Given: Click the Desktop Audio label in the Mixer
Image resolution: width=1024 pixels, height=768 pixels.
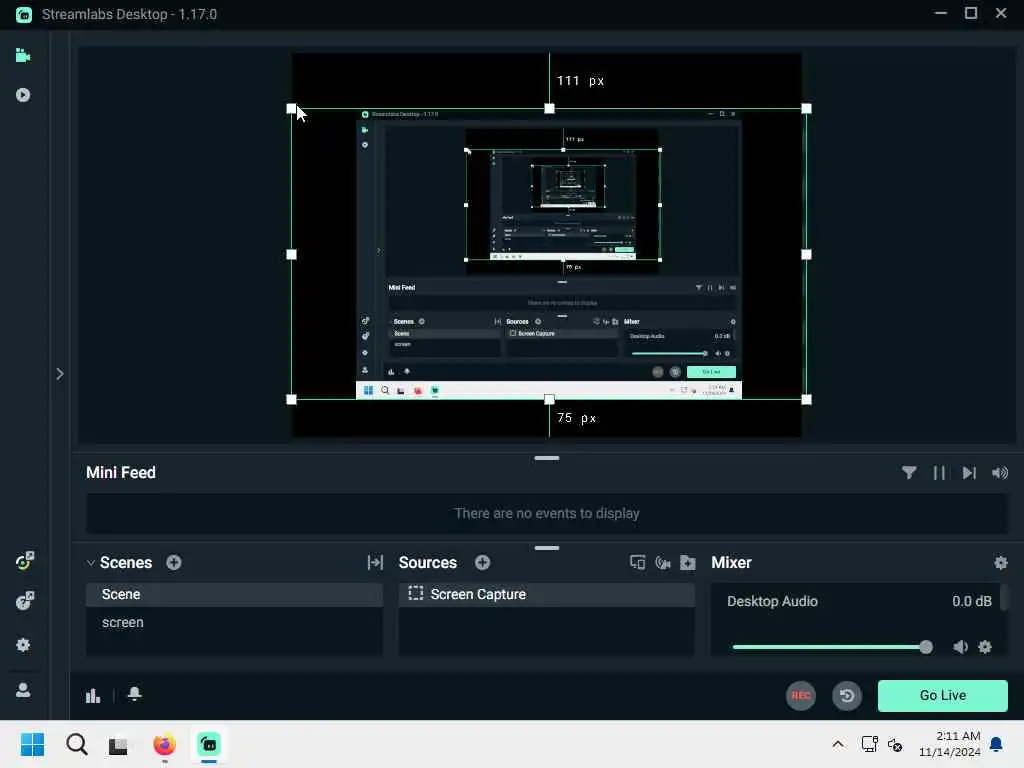Looking at the screenshot, I should (x=772, y=601).
